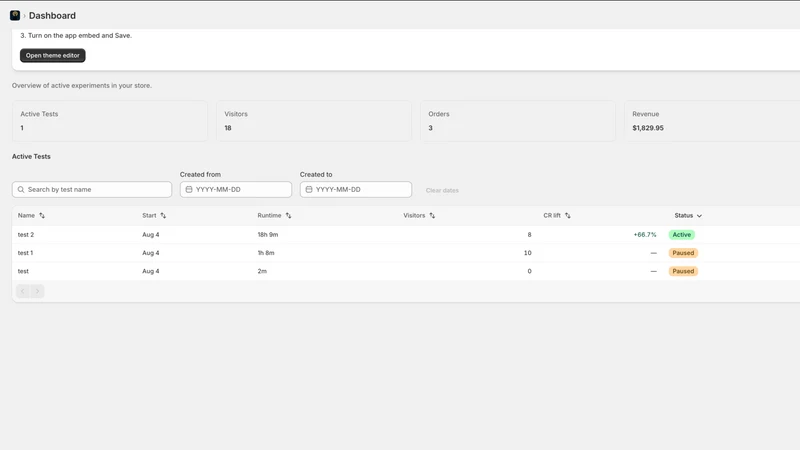Click the Runtime column header text

coord(269,215)
